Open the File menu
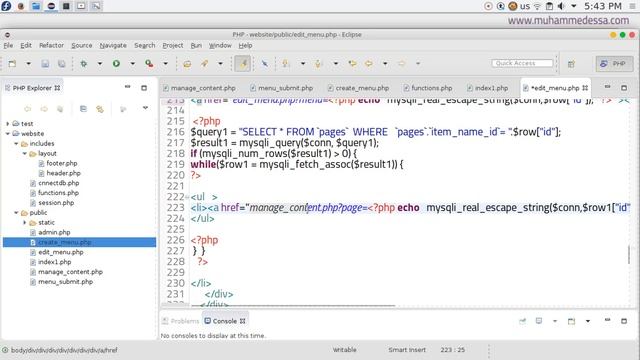The width and height of the screenshot is (640, 360). (x=8, y=45)
